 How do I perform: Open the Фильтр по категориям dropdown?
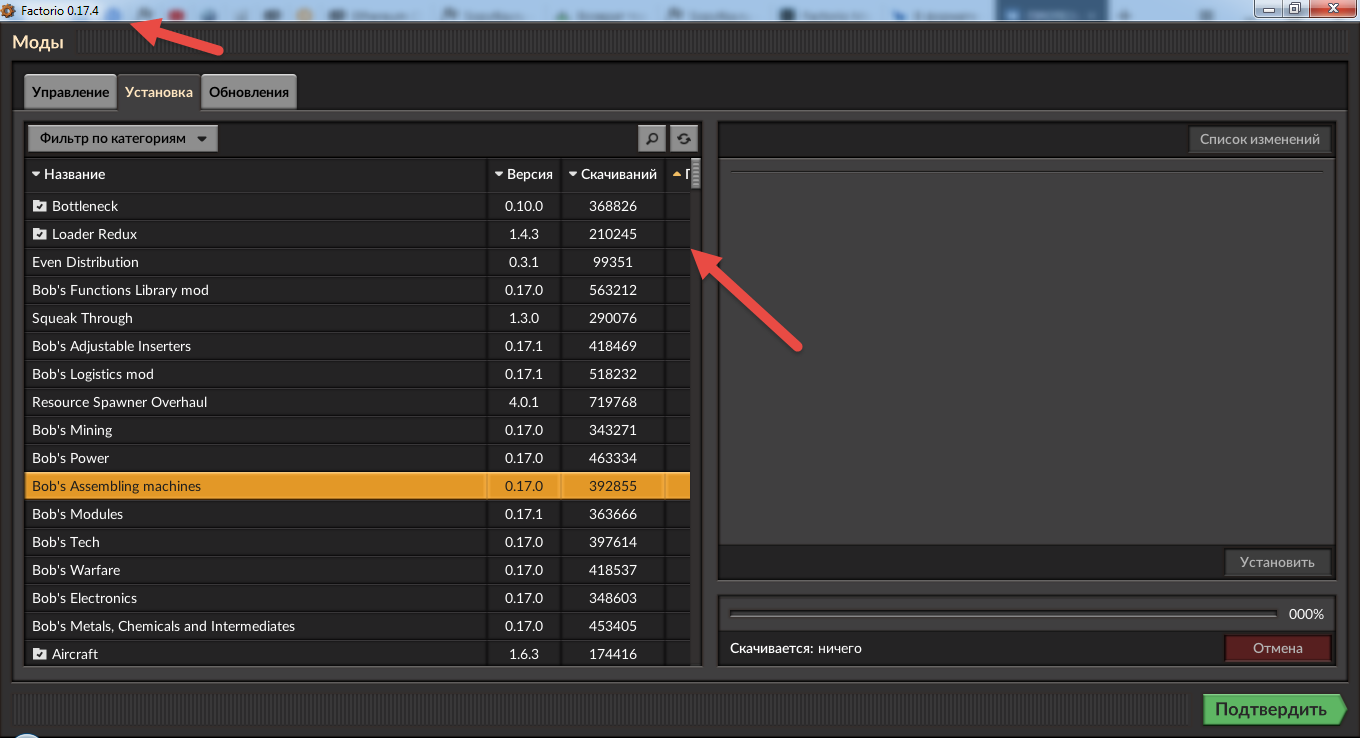pyautogui.click(x=122, y=139)
